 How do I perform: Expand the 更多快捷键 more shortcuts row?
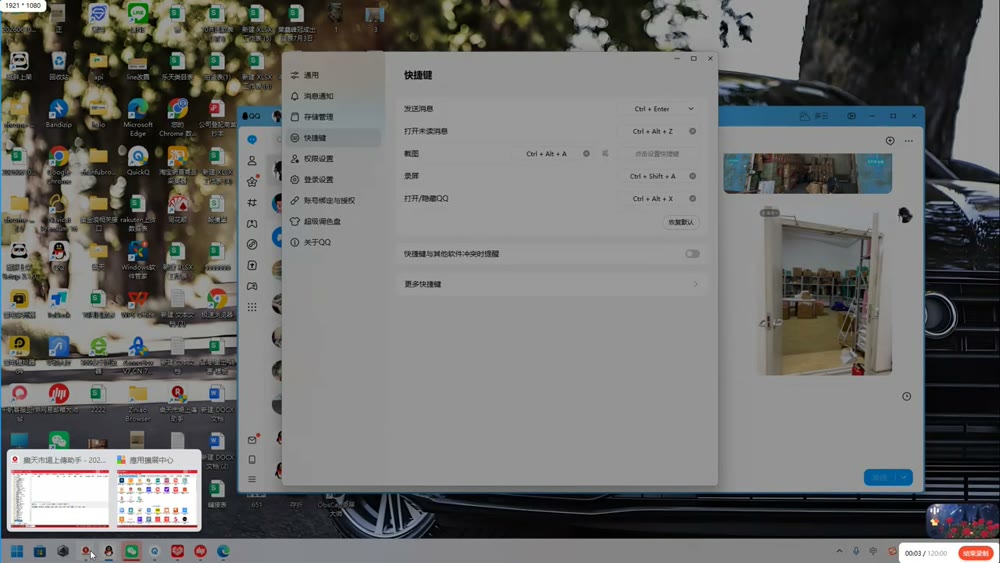click(550, 284)
